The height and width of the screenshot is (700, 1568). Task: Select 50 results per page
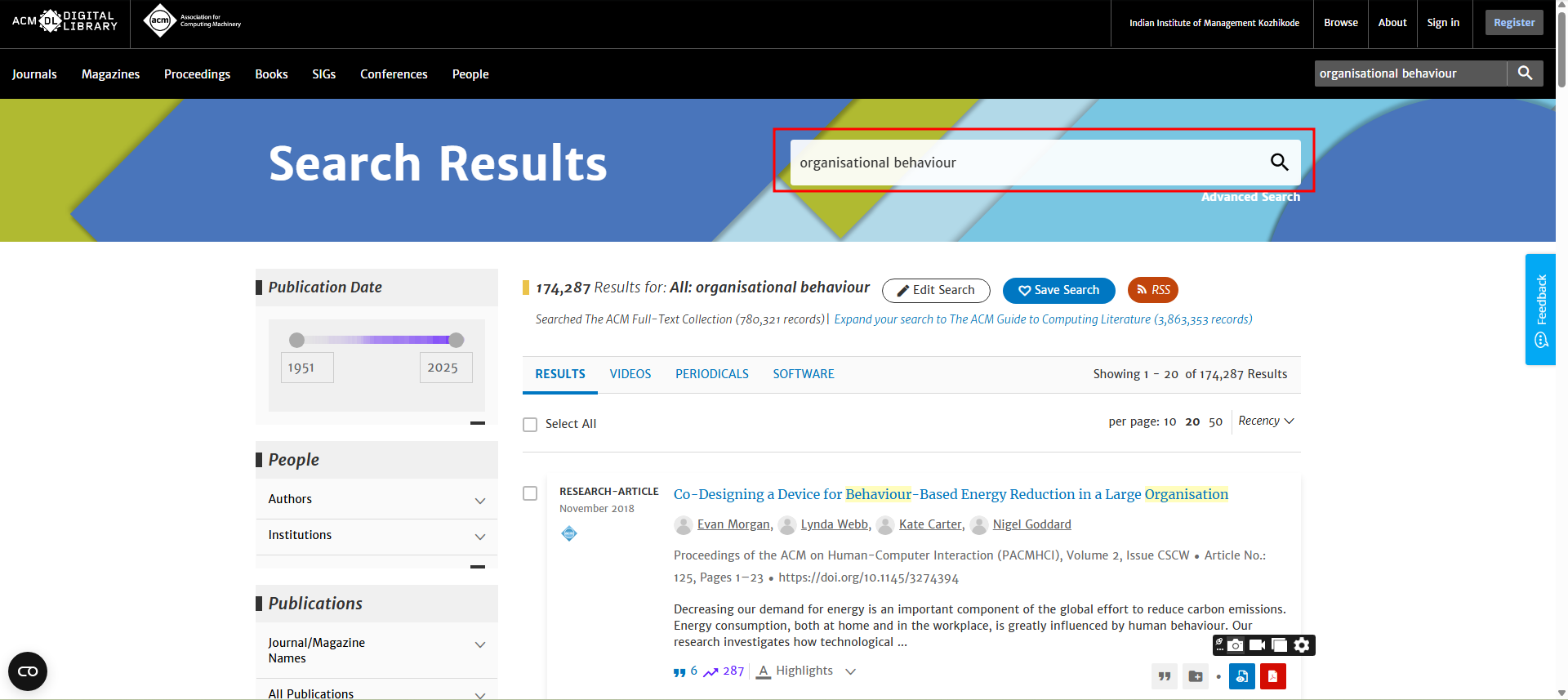(x=1215, y=422)
